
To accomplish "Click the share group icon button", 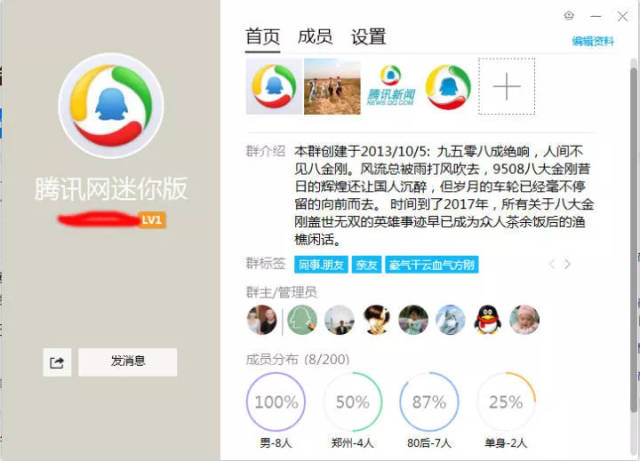I will point(57,362).
